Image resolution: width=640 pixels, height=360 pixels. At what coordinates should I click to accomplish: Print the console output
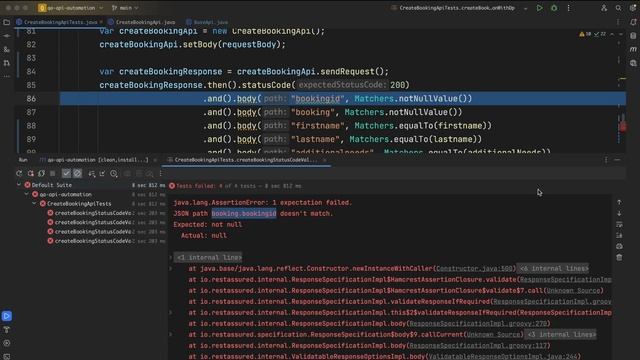pos(619,247)
